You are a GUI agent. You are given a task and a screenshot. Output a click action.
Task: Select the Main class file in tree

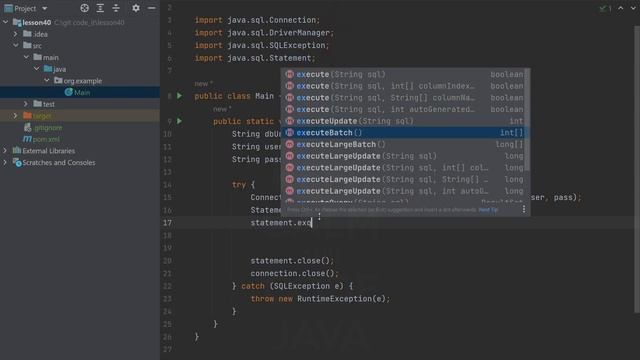tap(80, 92)
